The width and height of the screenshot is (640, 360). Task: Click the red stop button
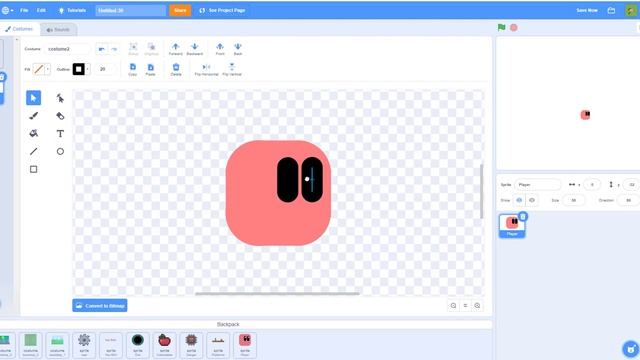514,28
